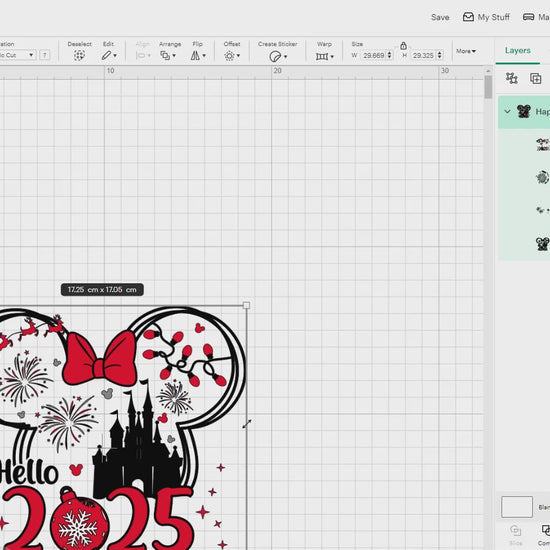550x550 pixels.
Task: Open the Flip dropdown arrow
Action: click(x=204, y=56)
